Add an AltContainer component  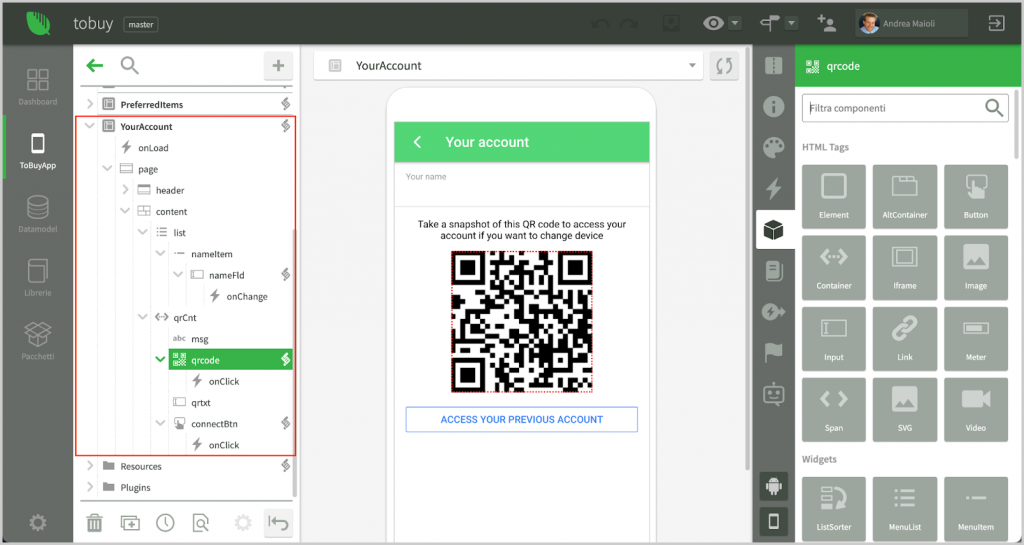[x=904, y=196]
